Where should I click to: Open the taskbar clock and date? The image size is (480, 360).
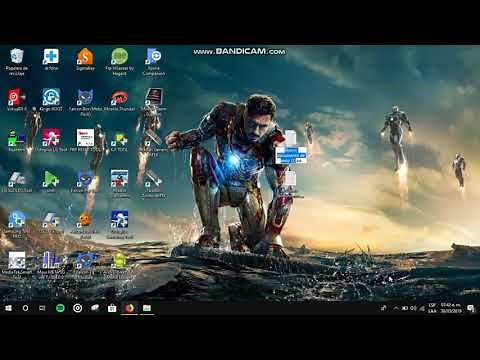pyautogui.click(x=451, y=308)
